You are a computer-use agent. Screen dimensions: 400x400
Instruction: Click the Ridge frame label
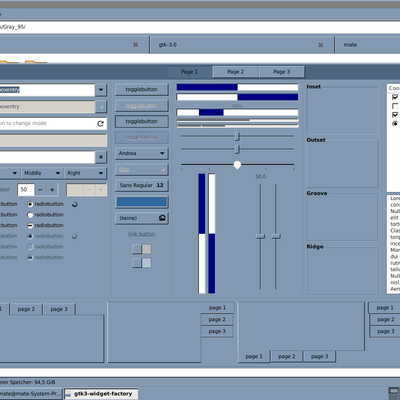coord(315,247)
